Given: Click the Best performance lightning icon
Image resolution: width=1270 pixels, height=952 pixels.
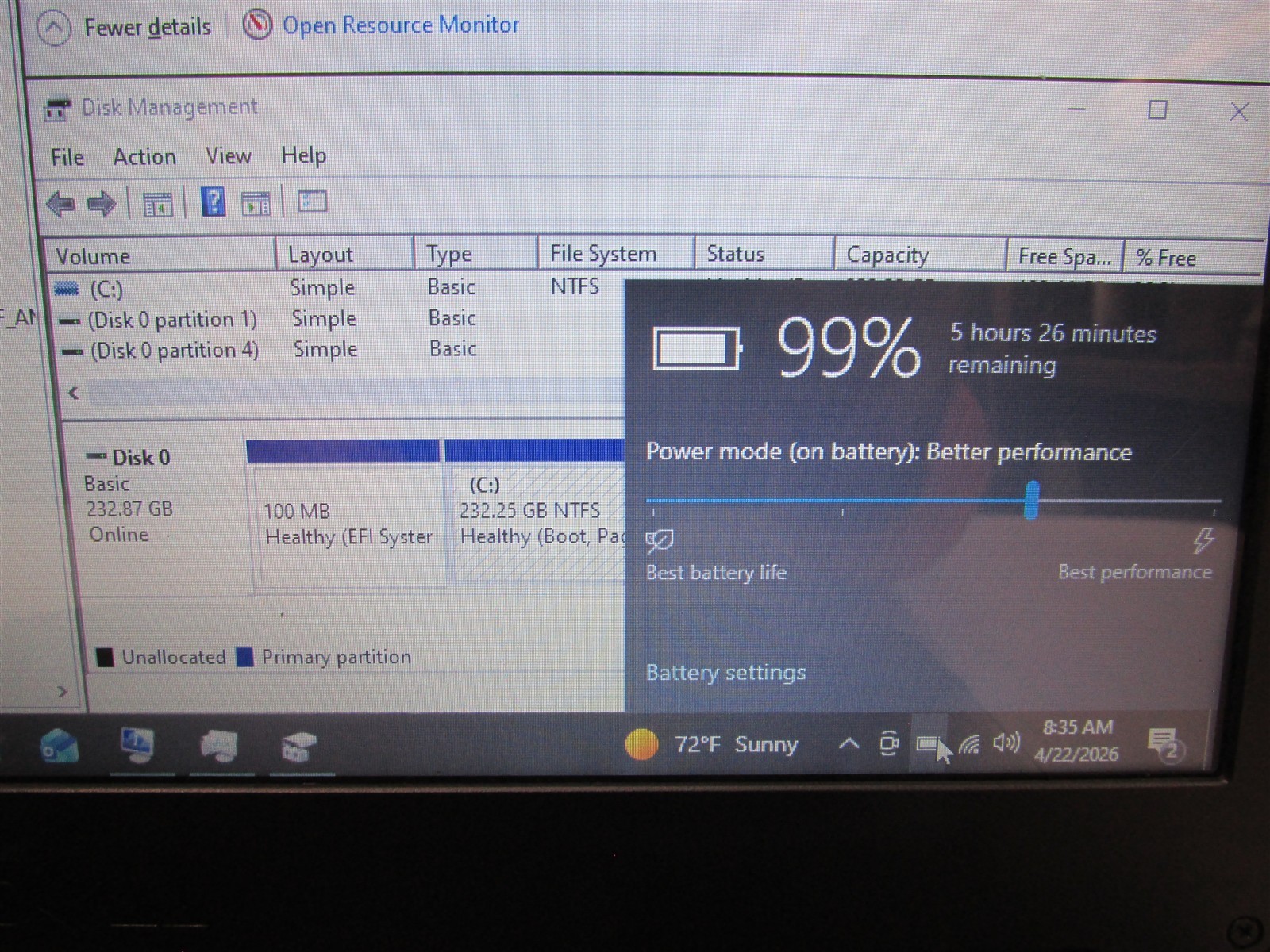Looking at the screenshot, I should (1203, 540).
